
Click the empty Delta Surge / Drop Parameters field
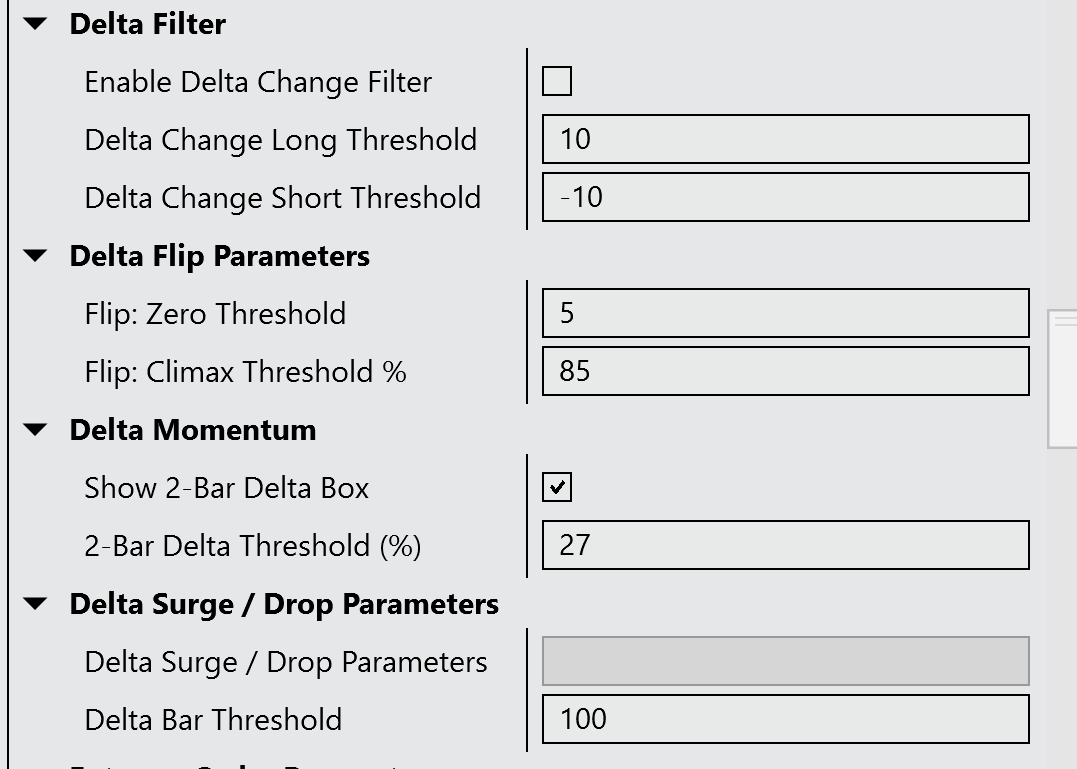tap(785, 661)
